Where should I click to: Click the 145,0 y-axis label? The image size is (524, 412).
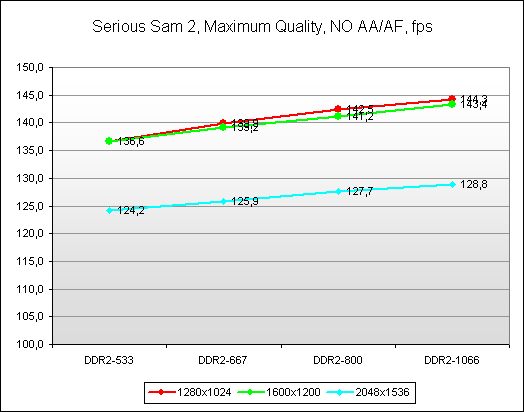[30, 95]
